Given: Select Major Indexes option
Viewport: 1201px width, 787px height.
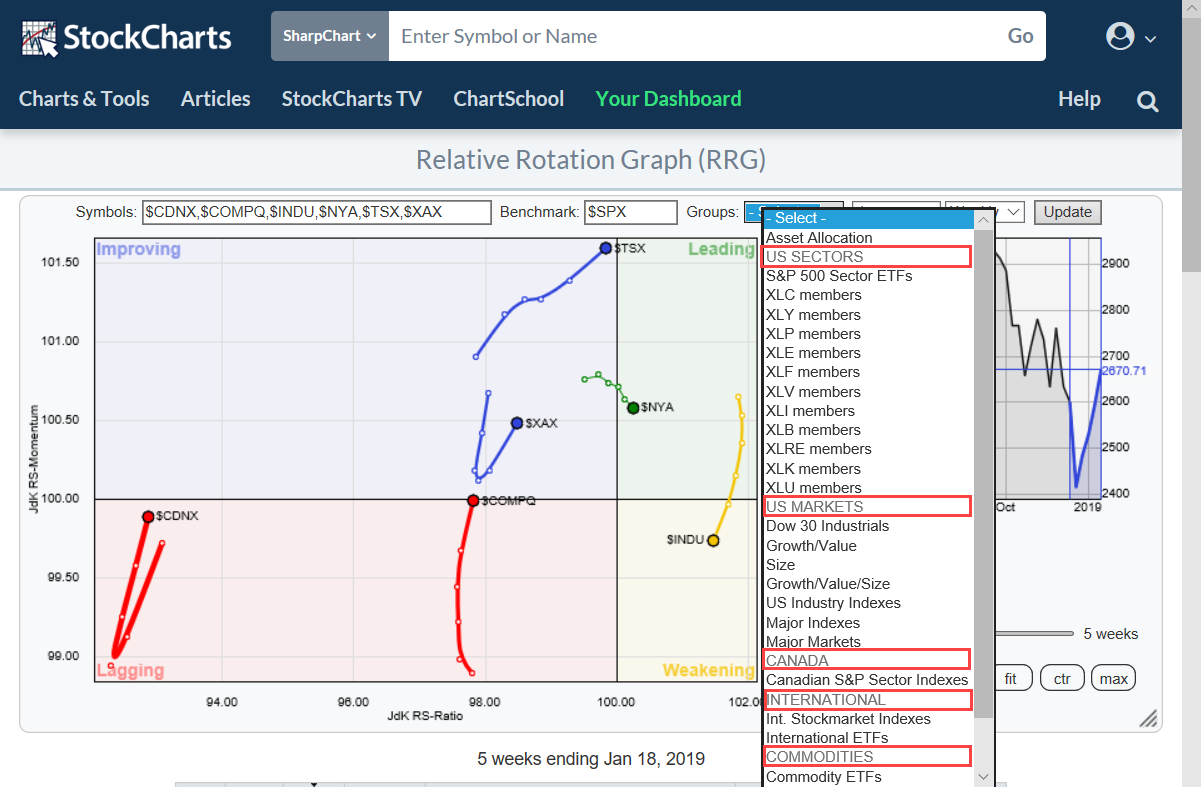Looking at the screenshot, I should pos(867,623).
